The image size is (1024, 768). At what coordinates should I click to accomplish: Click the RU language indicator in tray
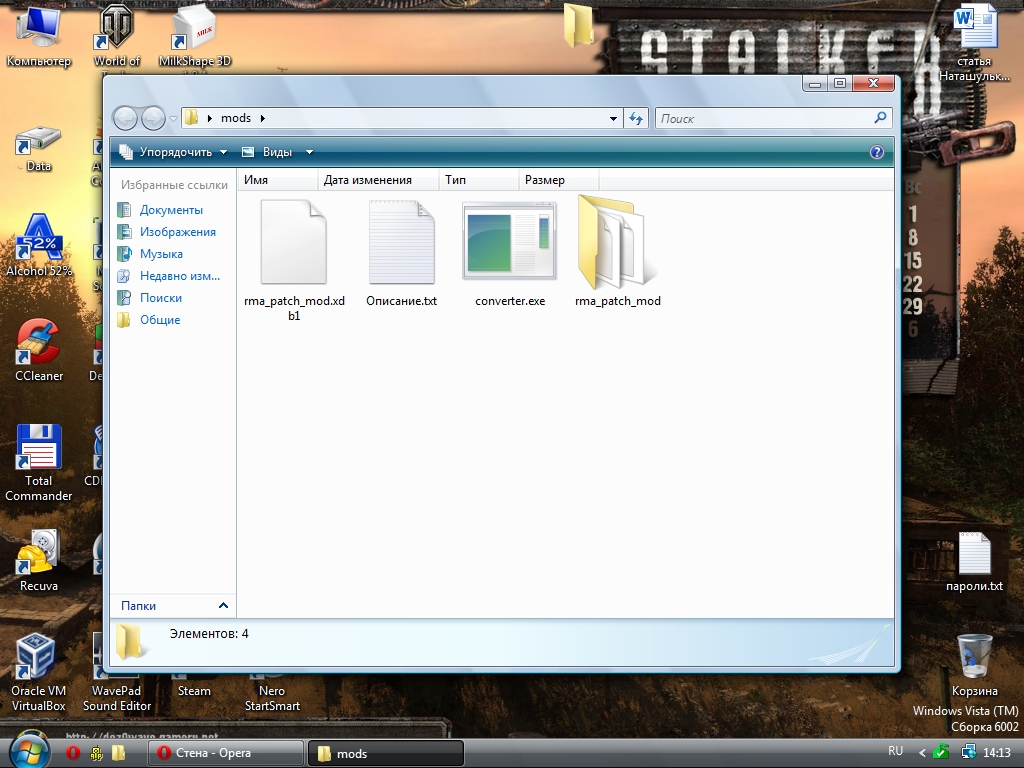click(895, 750)
